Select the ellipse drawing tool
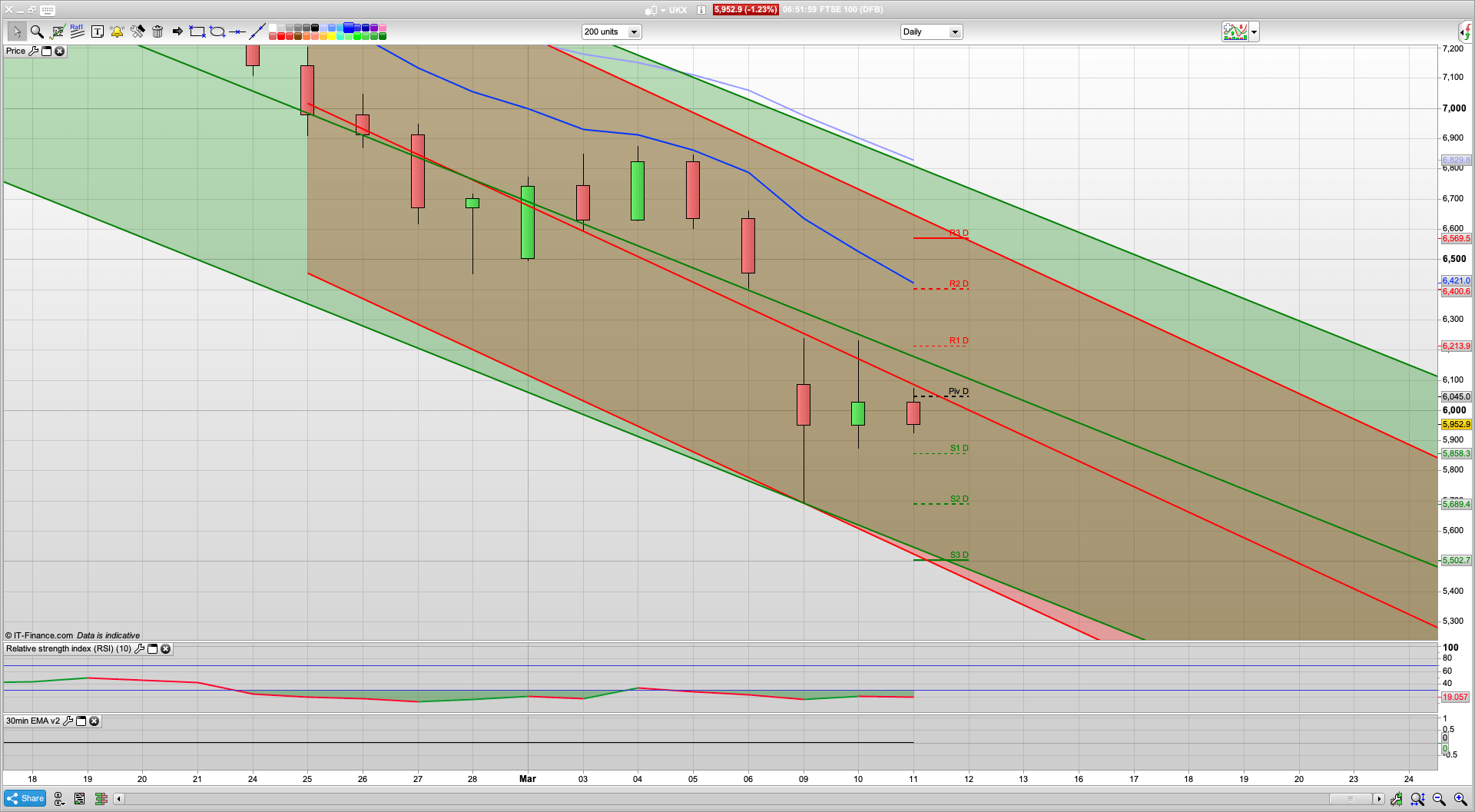The width and height of the screenshot is (1475, 812). click(x=217, y=31)
